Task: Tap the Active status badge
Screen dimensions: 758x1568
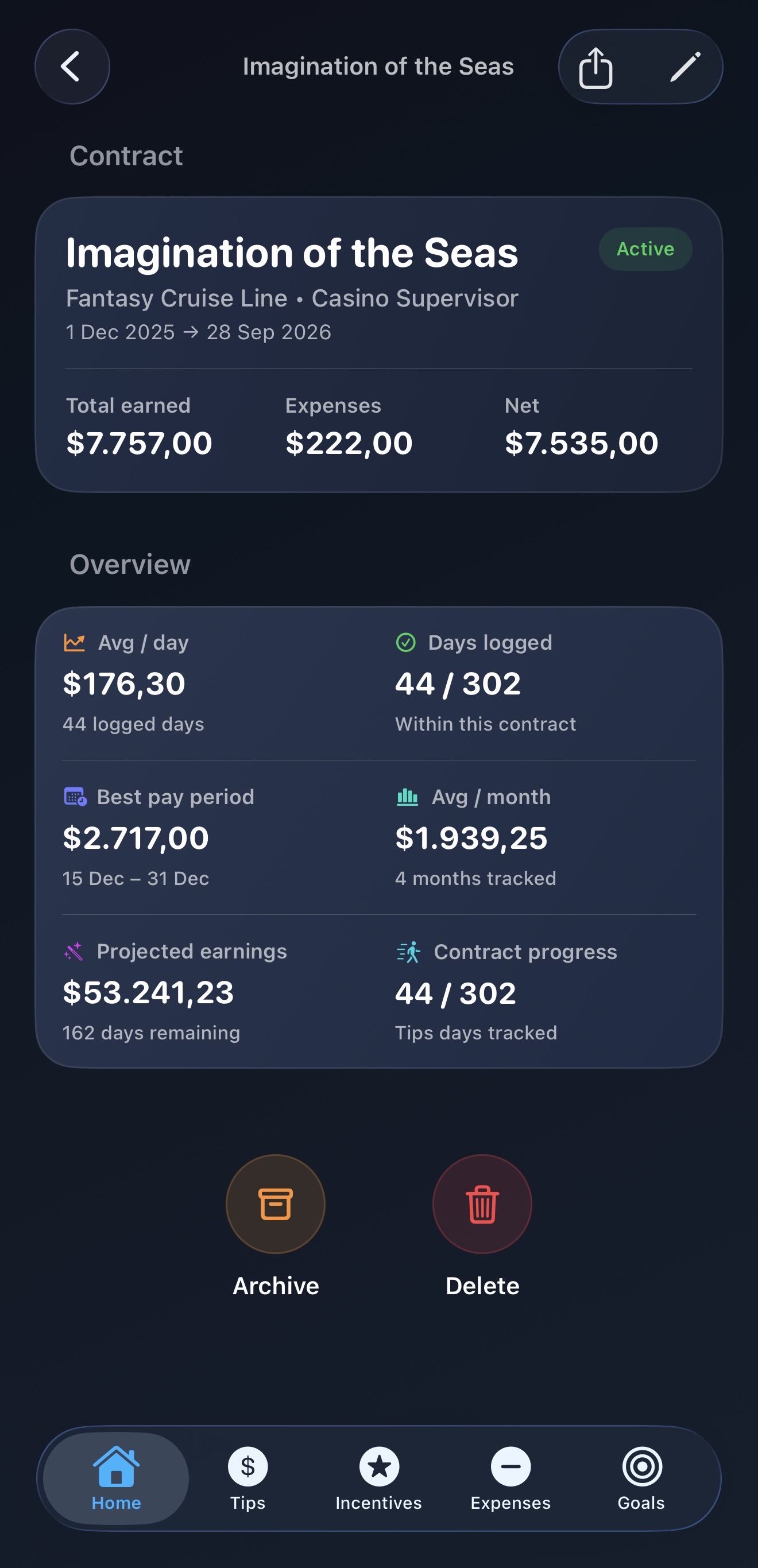Action: point(645,249)
